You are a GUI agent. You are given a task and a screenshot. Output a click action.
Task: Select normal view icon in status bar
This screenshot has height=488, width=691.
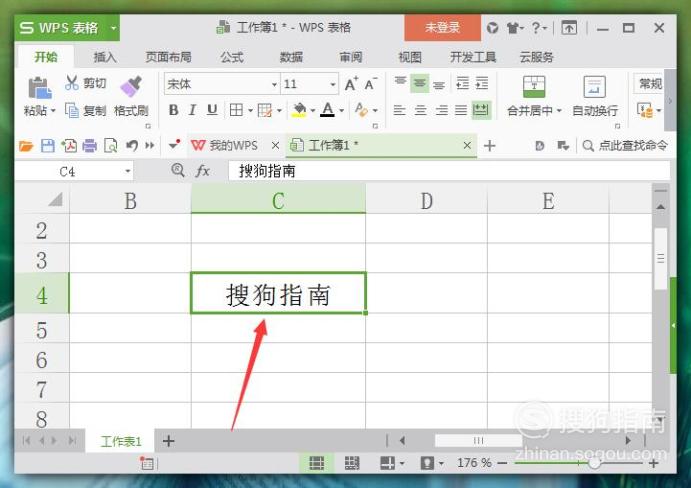click(317, 463)
